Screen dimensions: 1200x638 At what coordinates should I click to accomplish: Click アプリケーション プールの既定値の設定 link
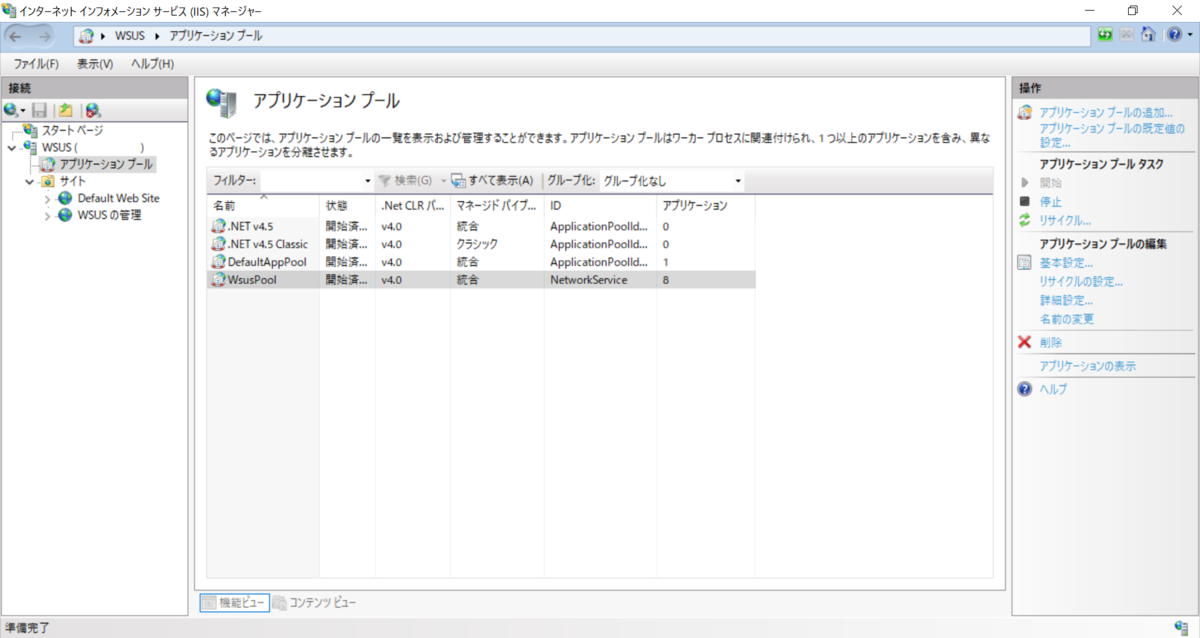pos(1112,135)
